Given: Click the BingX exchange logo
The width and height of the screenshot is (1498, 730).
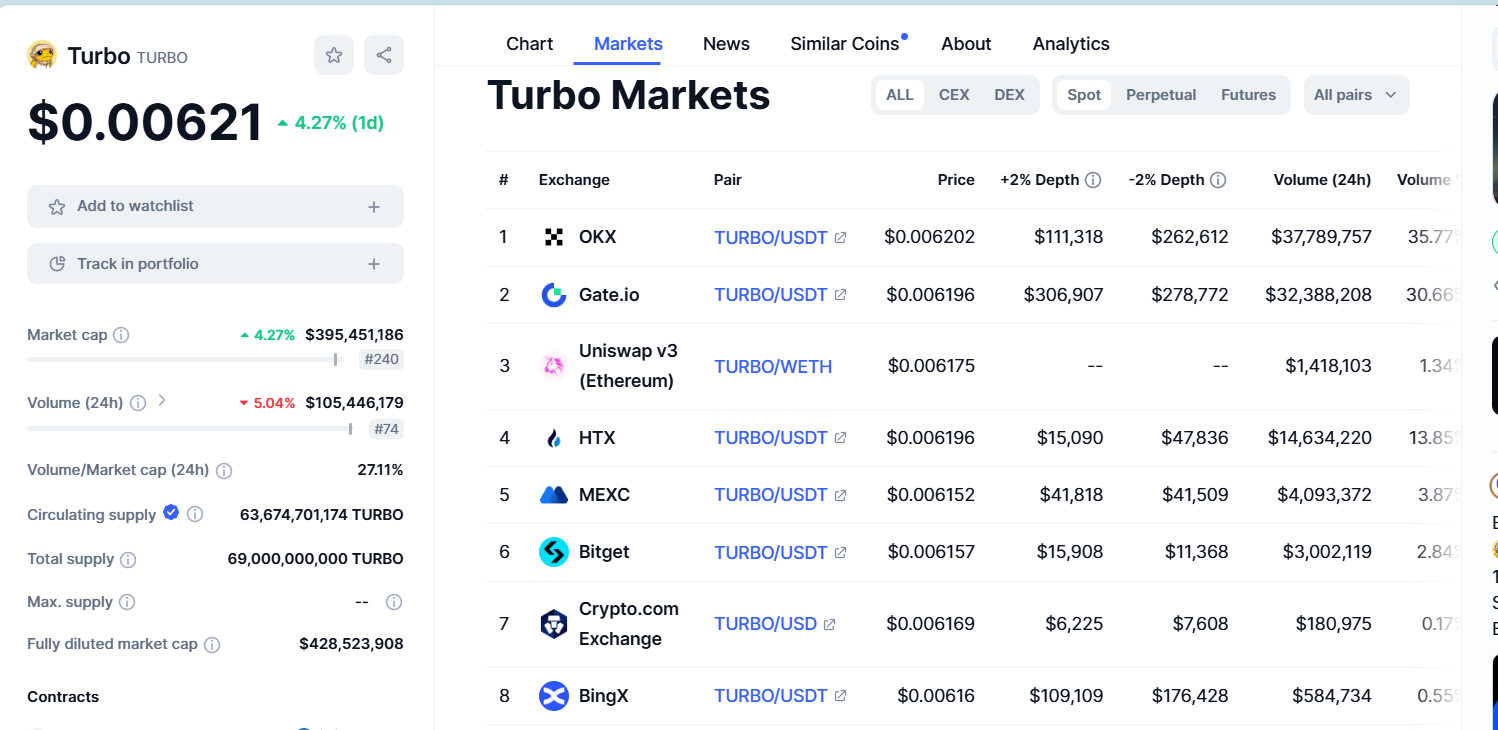Looking at the screenshot, I should point(554,696).
